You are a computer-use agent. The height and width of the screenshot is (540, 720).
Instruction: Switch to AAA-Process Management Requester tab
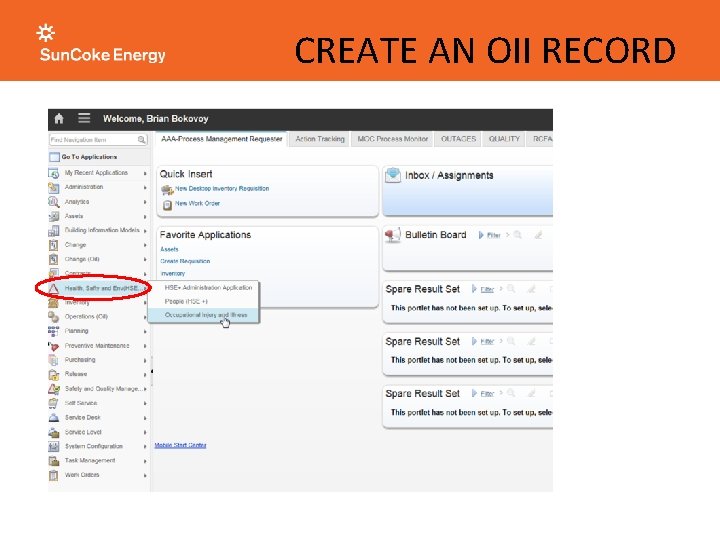(221, 139)
